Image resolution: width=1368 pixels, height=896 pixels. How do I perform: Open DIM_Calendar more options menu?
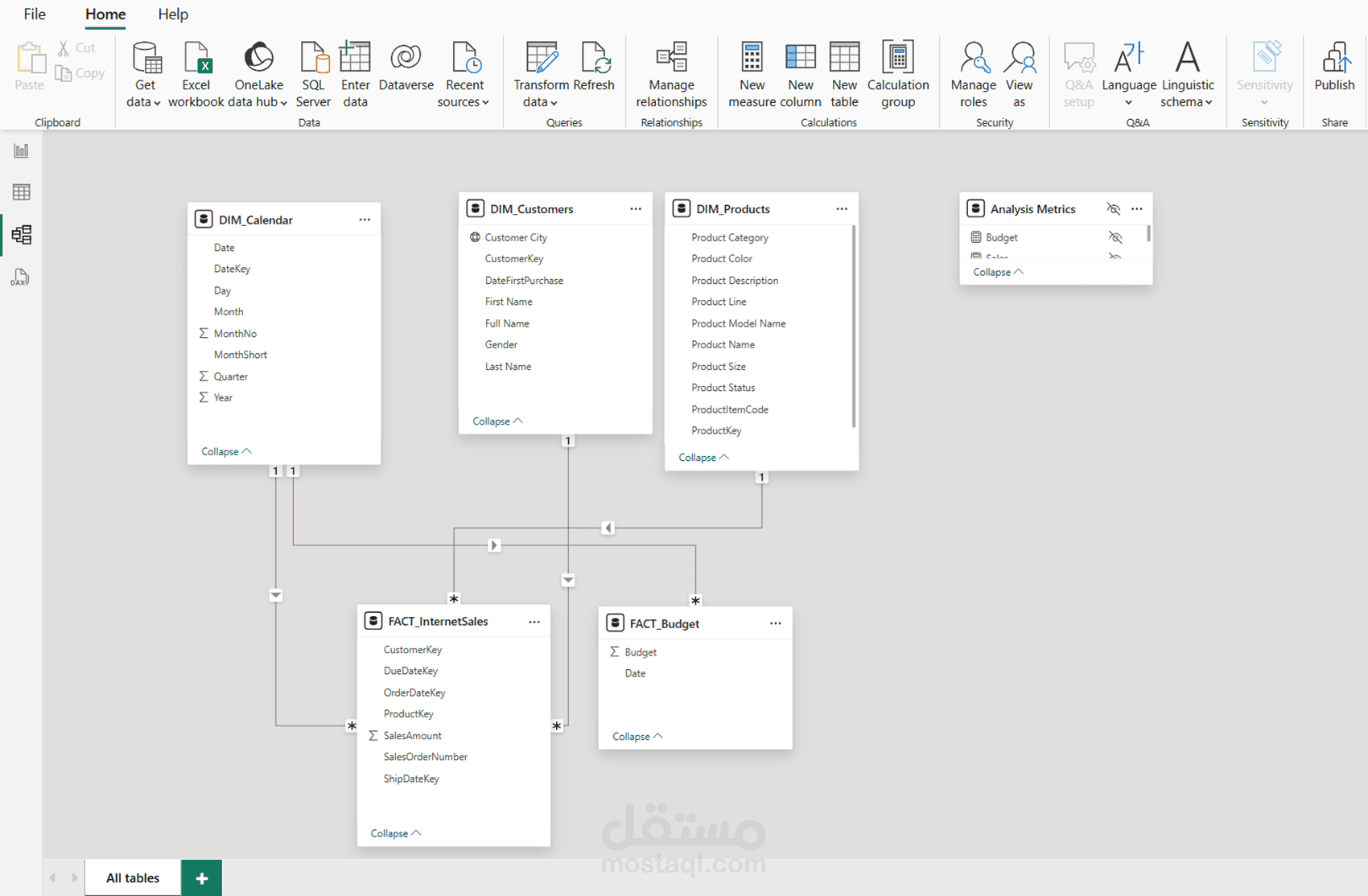(x=365, y=220)
